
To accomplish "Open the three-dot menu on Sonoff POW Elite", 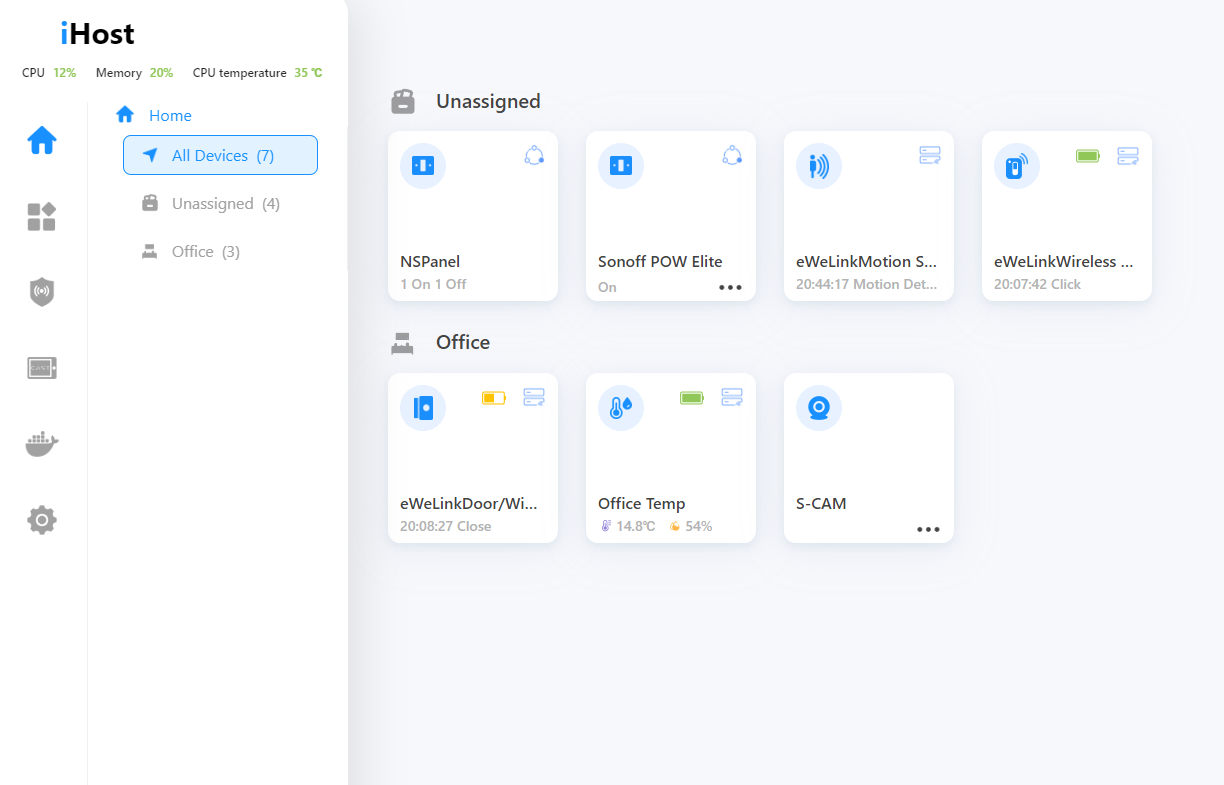I will click(x=730, y=287).
